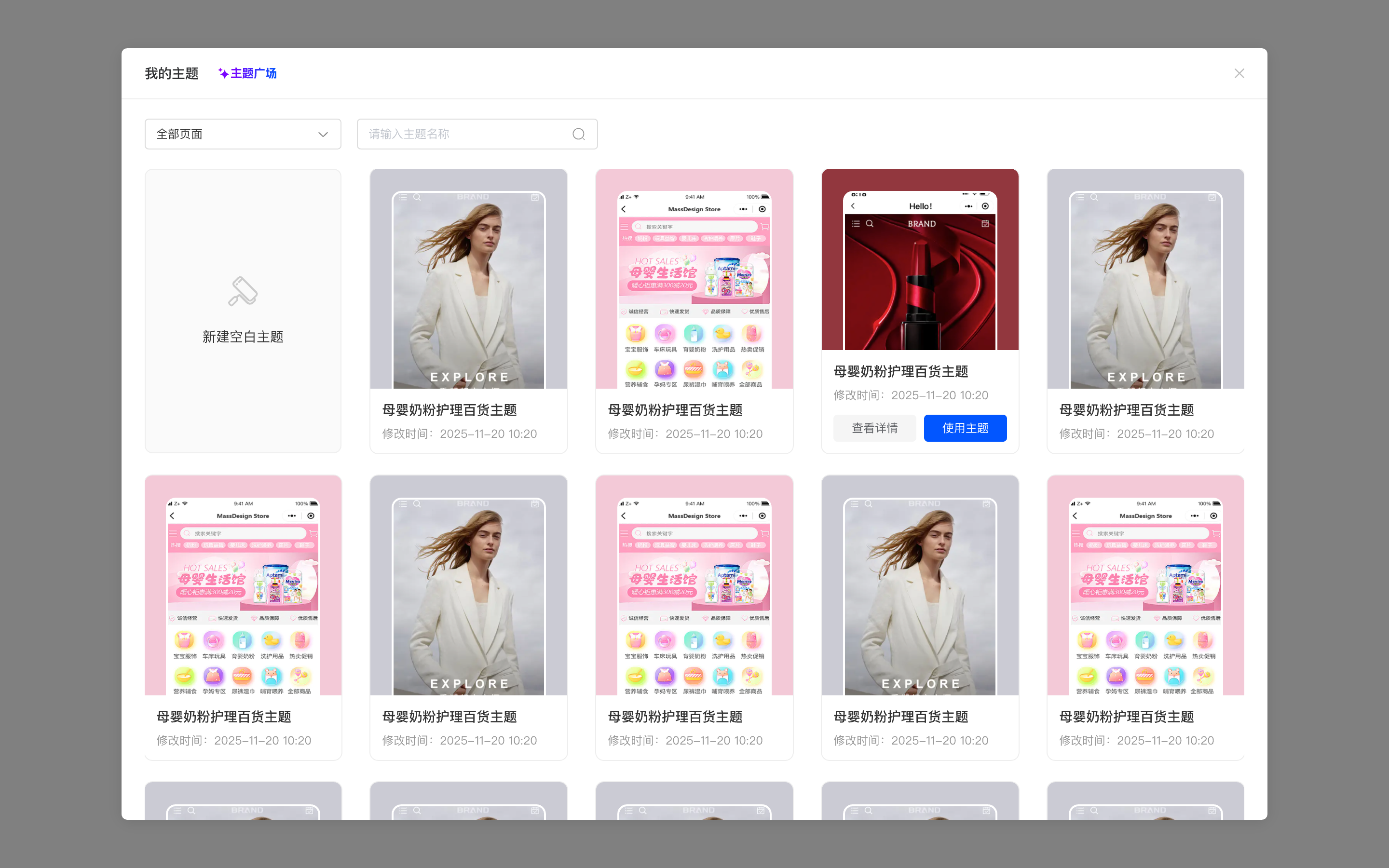Click second-row leftmost pink theme thumbnail
Image resolution: width=1389 pixels, height=868 pixels.
pos(243,585)
